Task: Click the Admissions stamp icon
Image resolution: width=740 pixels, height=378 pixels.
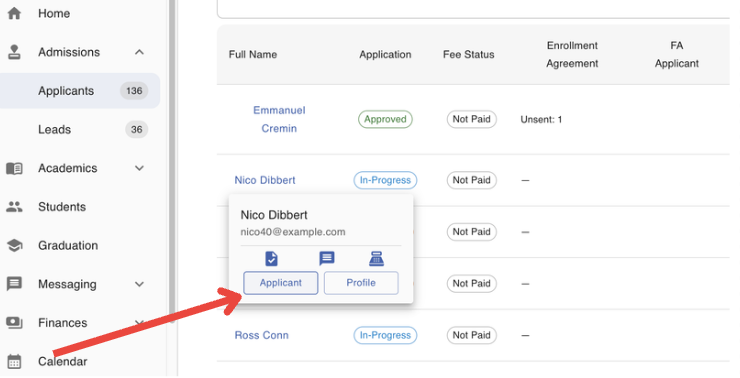Action: pos(15,52)
